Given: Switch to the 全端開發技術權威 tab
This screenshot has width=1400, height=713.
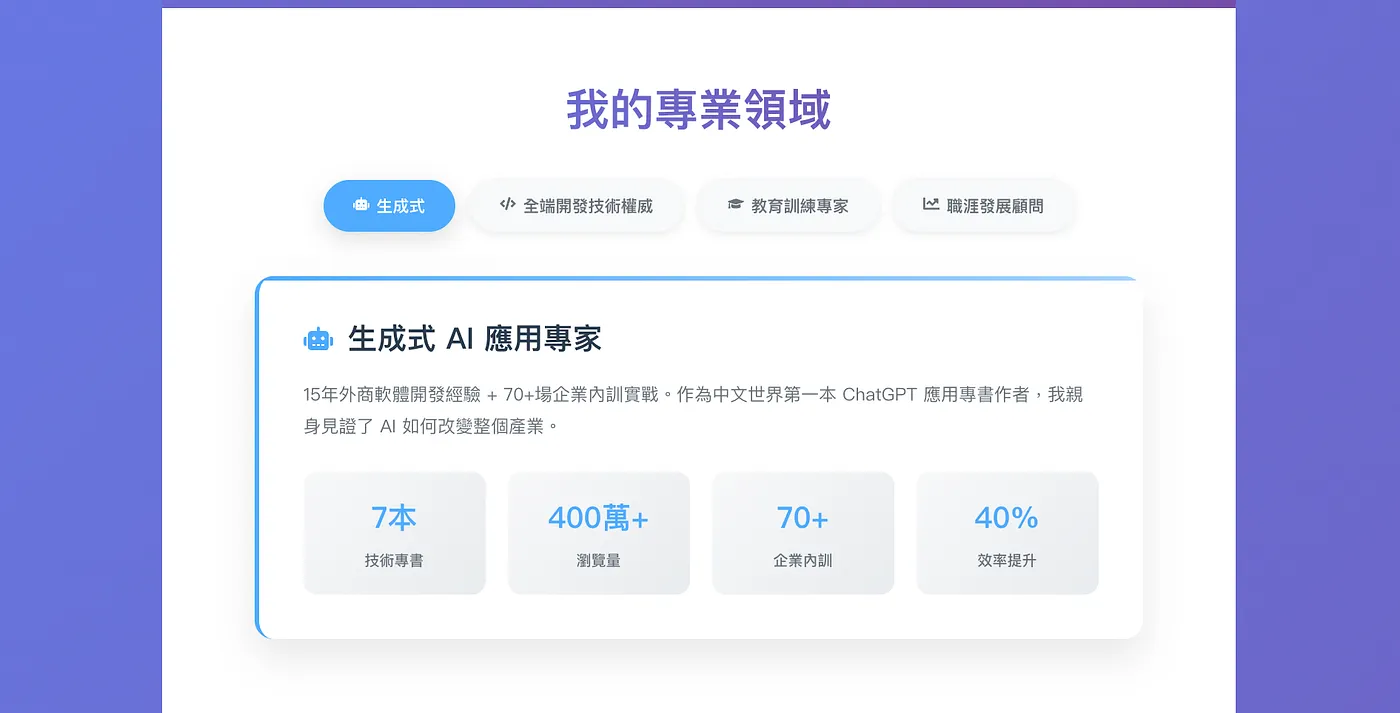Looking at the screenshot, I should 576,206.
